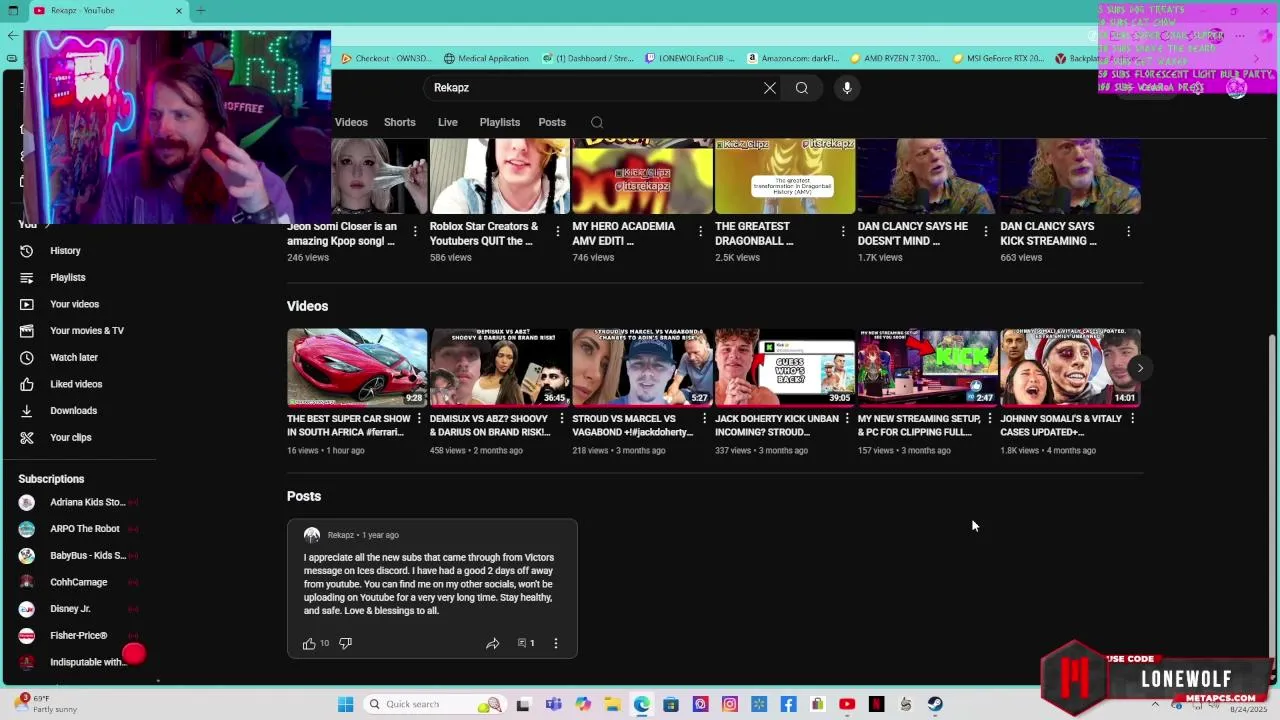Open the AMD RYZEN 7 3700 bookmark
This screenshot has height=720, width=1280.
(x=895, y=59)
